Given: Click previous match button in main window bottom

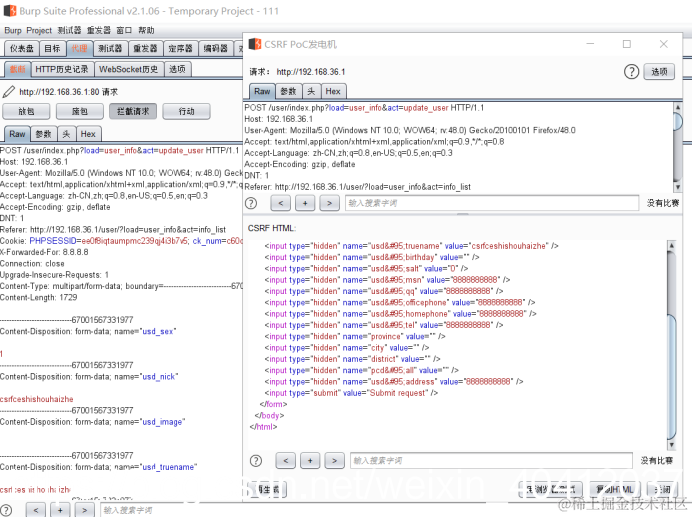Looking at the screenshot, I should tap(36, 510).
